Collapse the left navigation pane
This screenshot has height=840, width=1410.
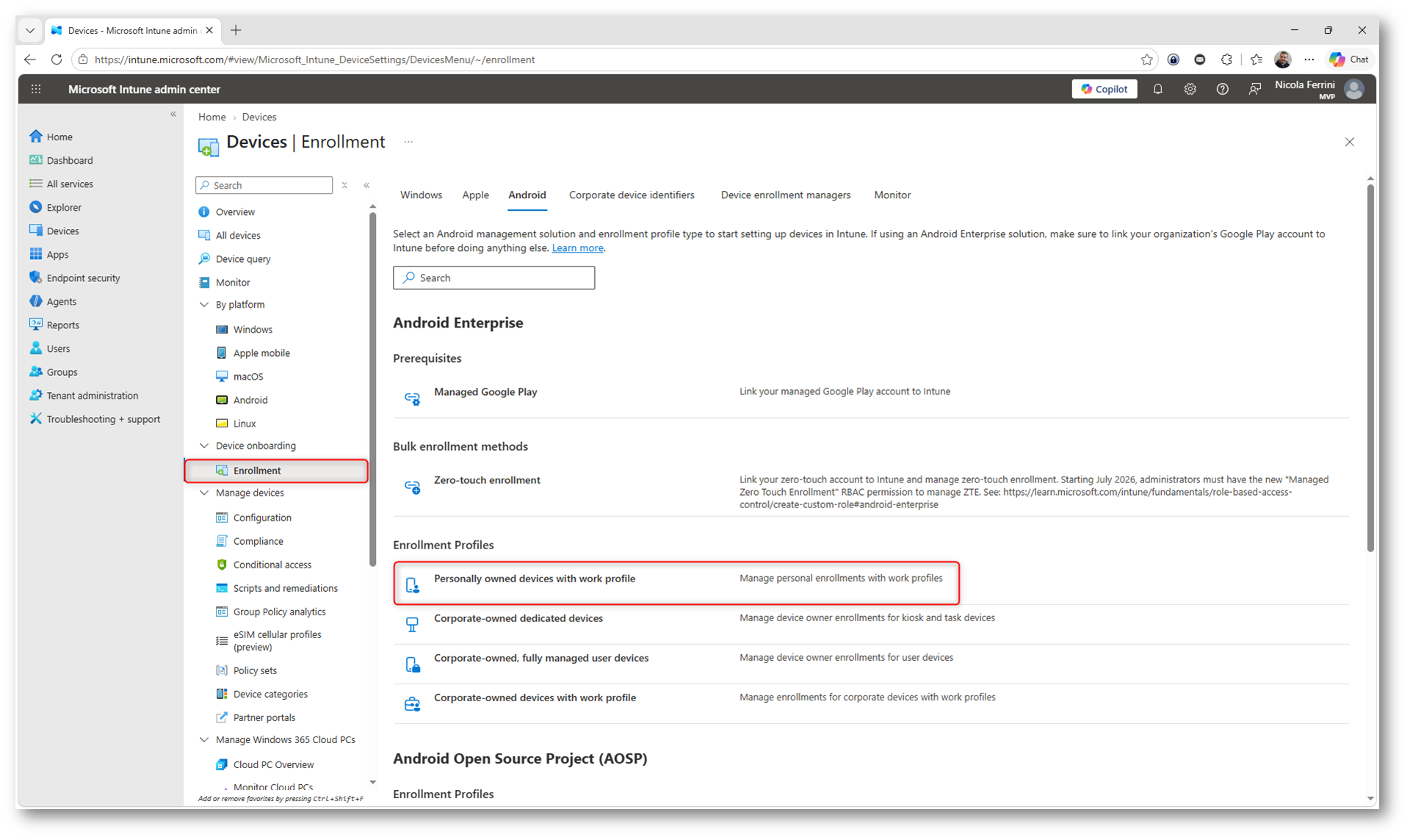(173, 114)
